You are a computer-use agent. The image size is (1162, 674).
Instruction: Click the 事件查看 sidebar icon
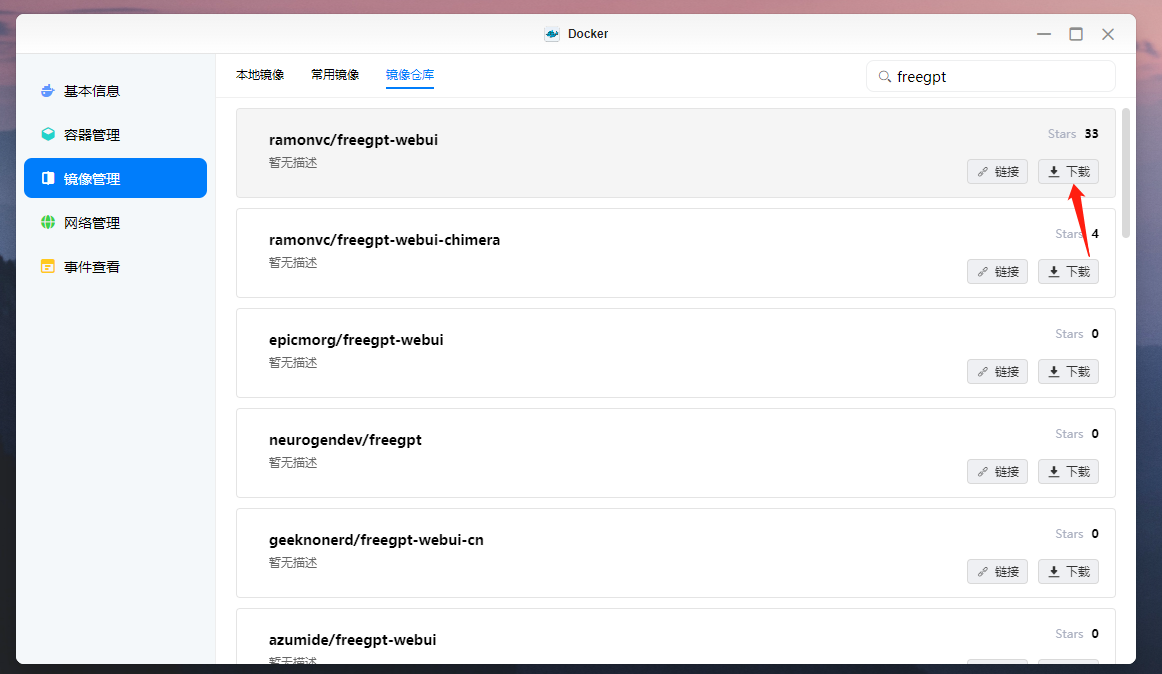point(47,267)
